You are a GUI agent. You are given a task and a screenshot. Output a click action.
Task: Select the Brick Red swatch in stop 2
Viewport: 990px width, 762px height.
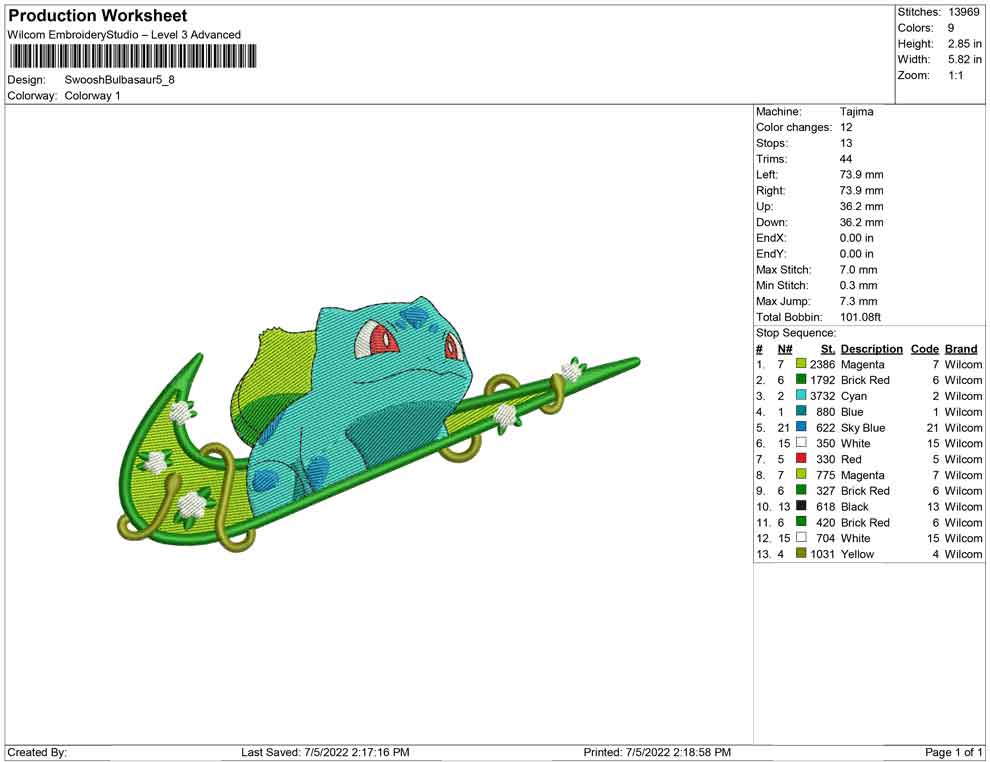[x=801, y=380]
